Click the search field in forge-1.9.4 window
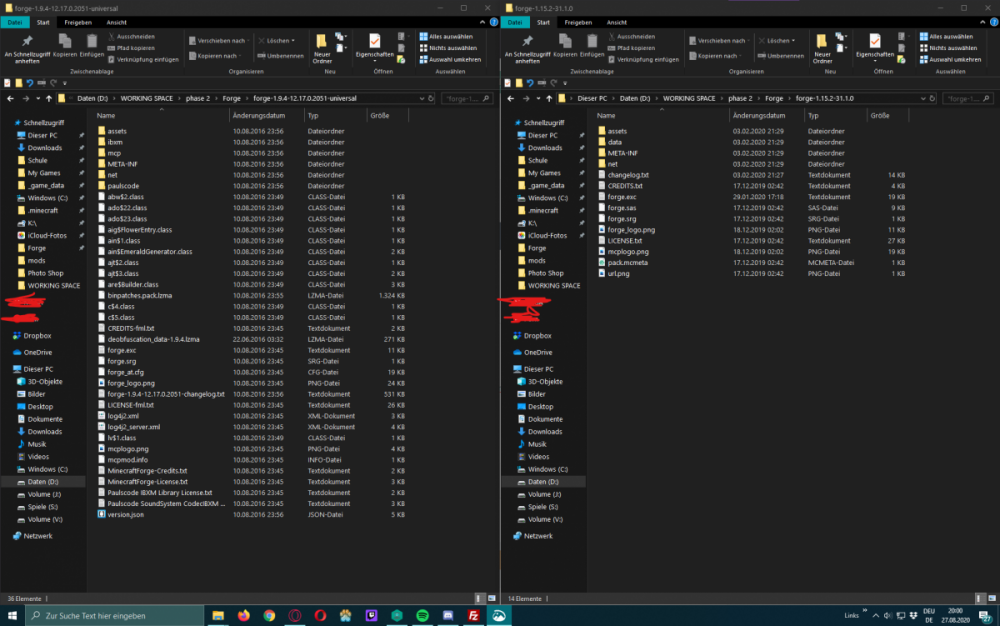The height and width of the screenshot is (626, 1000). (467, 99)
